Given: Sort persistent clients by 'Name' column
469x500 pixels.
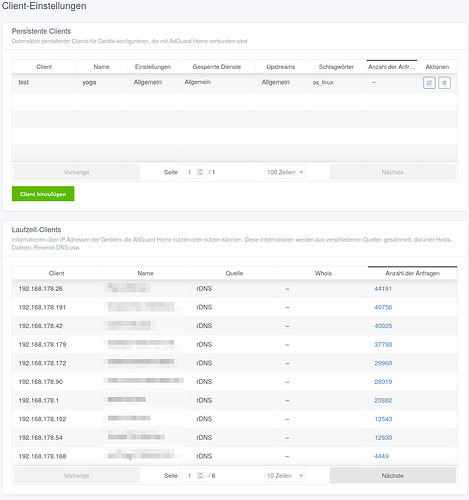Looking at the screenshot, I should coord(102,67).
